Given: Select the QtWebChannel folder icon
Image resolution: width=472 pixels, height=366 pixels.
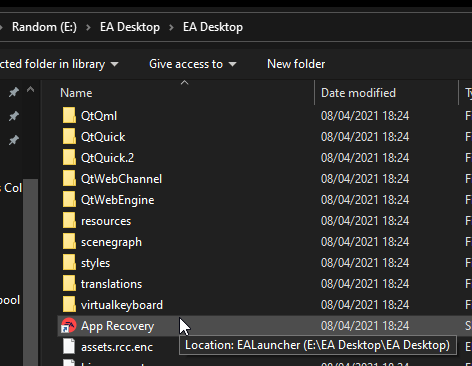Looking at the screenshot, I should pos(69,179).
